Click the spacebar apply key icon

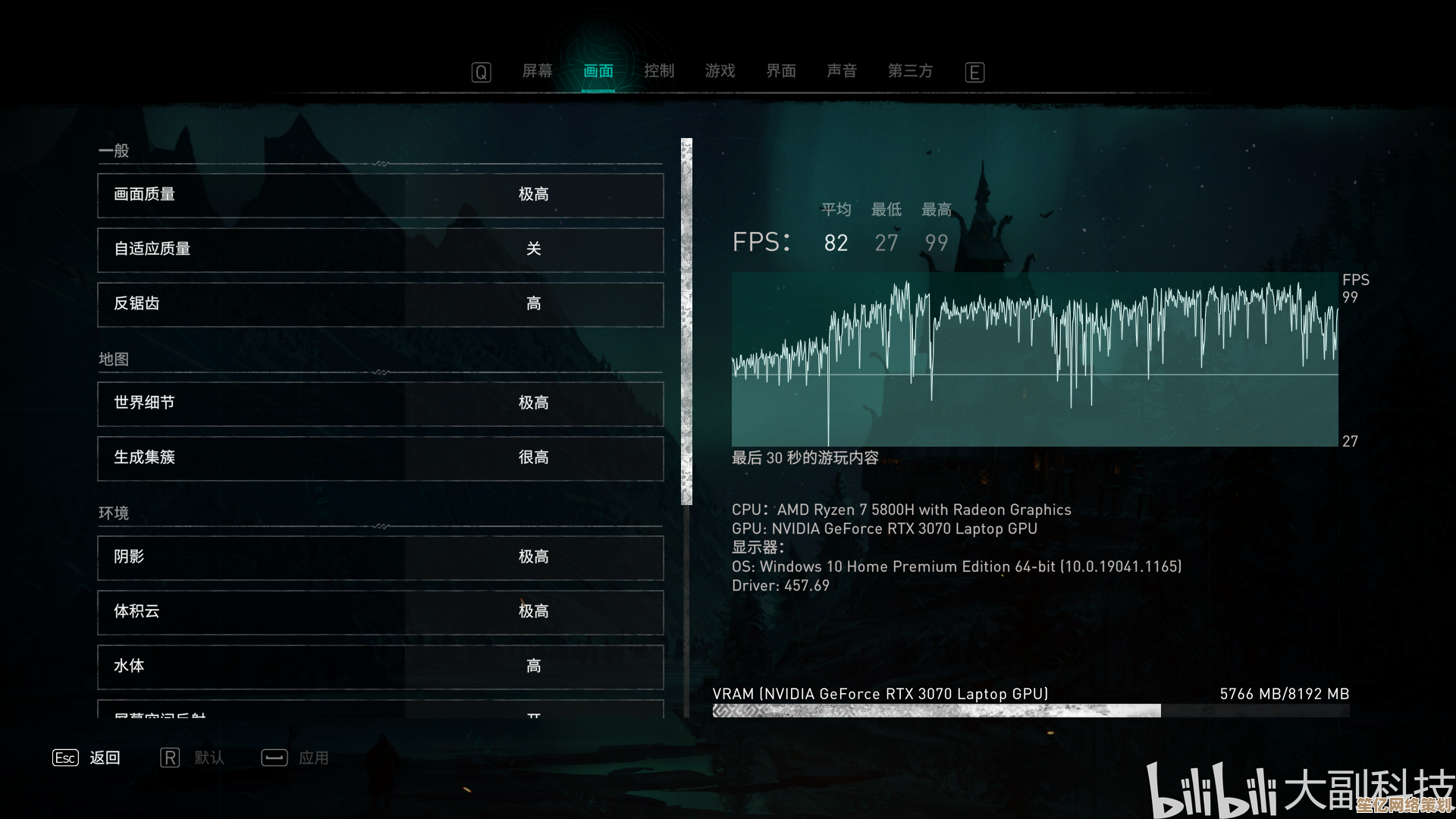(x=274, y=758)
